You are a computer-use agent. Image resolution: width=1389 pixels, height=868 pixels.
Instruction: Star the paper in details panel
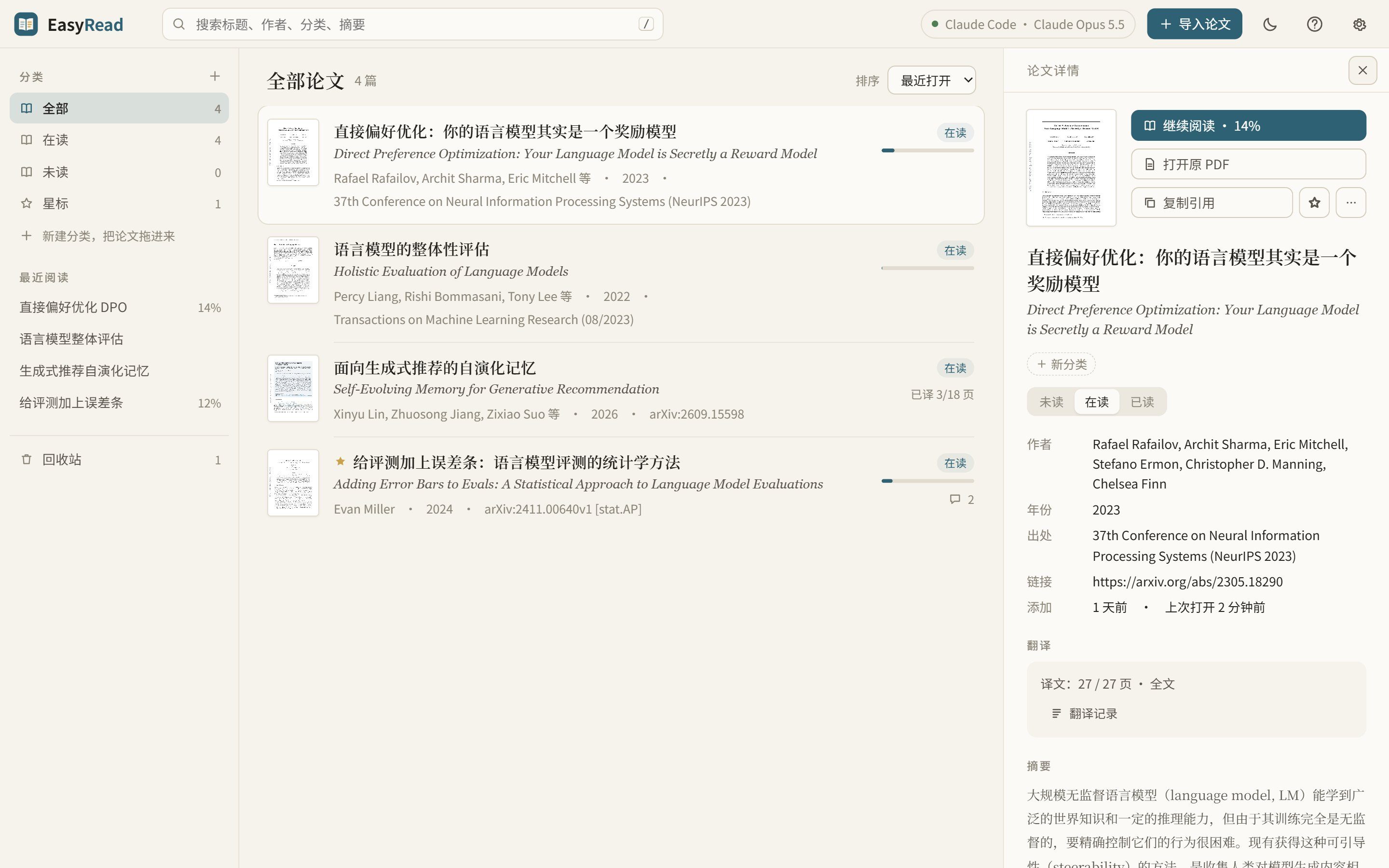(x=1314, y=203)
